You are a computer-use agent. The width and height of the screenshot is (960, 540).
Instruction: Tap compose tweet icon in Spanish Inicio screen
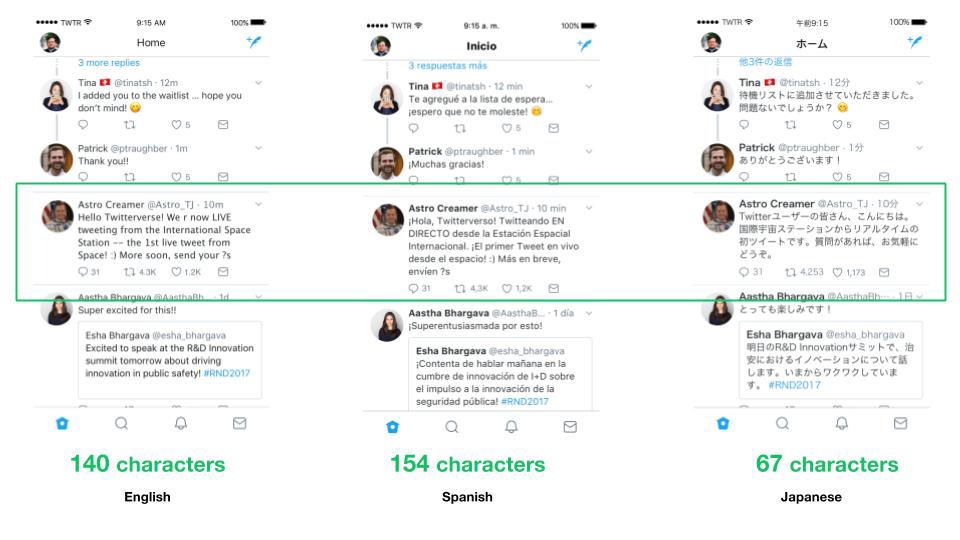[x=584, y=45]
